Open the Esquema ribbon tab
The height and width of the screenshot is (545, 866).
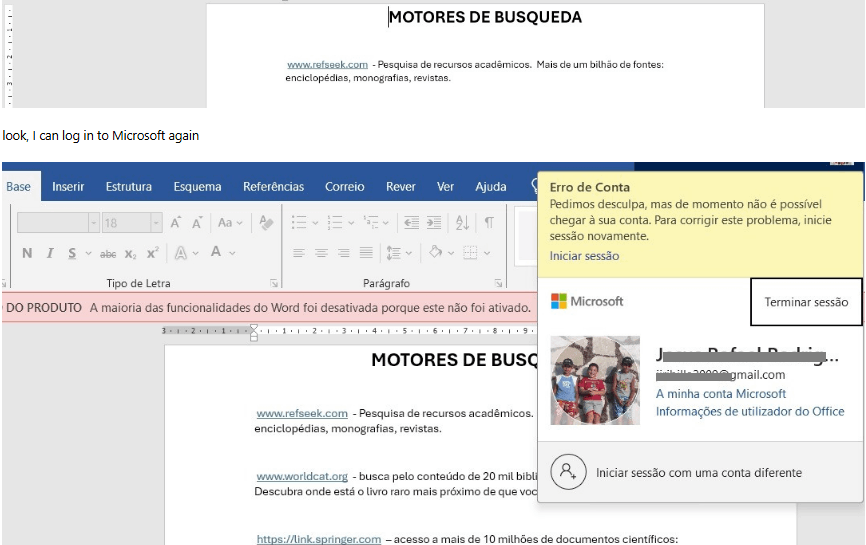pyautogui.click(x=197, y=187)
